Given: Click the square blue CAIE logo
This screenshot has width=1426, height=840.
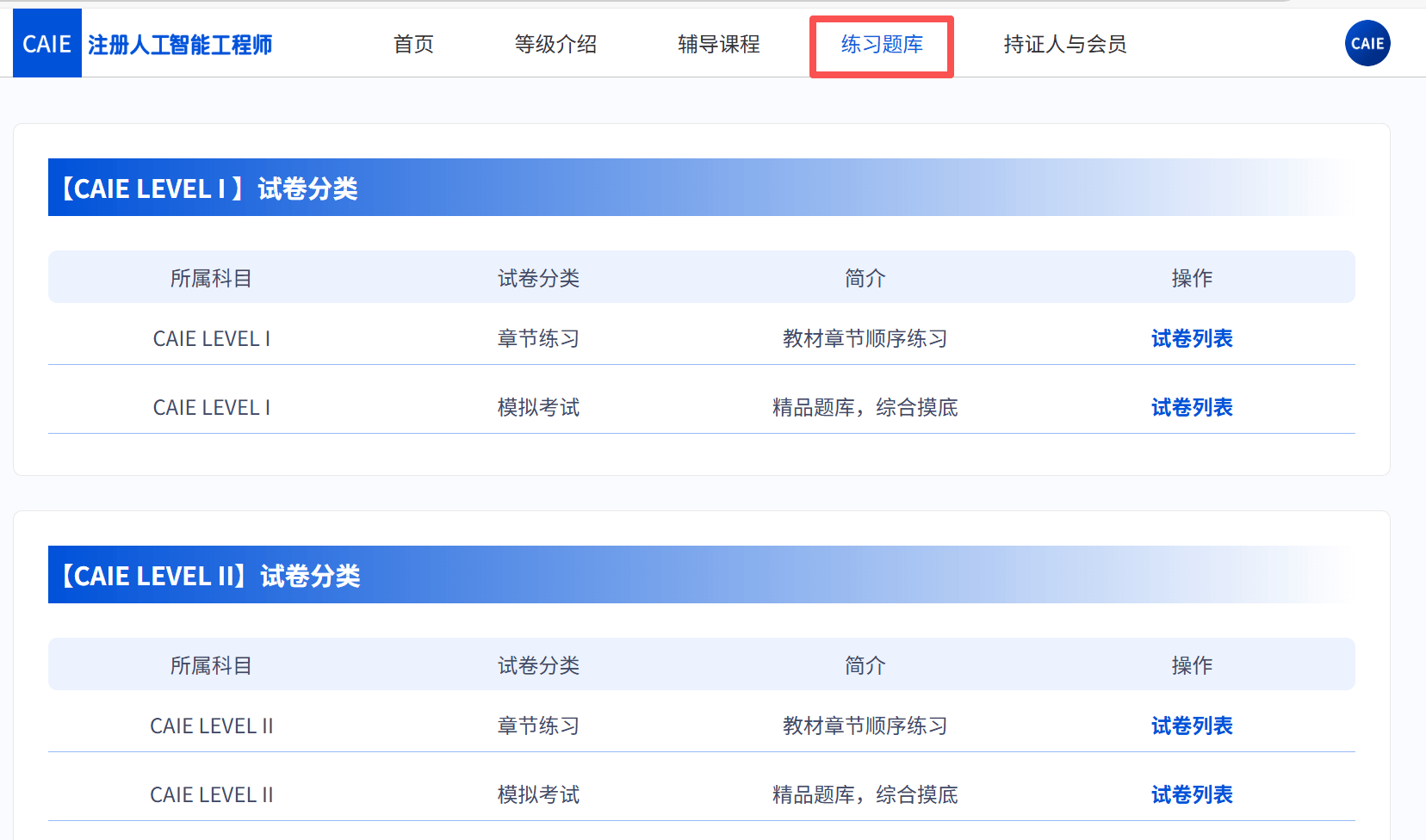Looking at the screenshot, I should point(46,44).
